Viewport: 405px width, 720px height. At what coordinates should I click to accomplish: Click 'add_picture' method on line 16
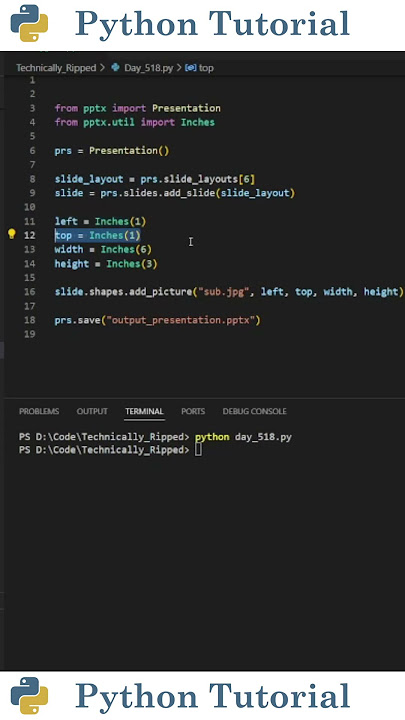point(161,292)
